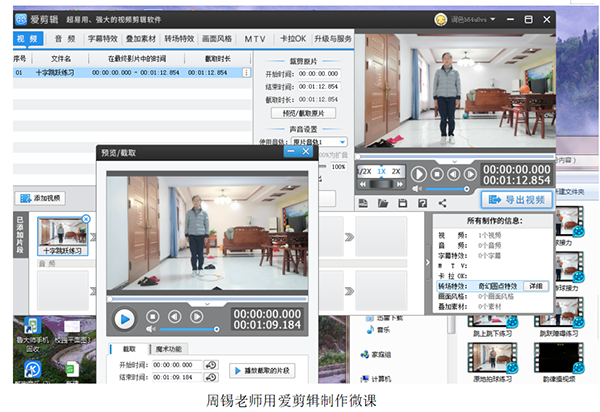Open the 字幕特效 tab

point(103,39)
